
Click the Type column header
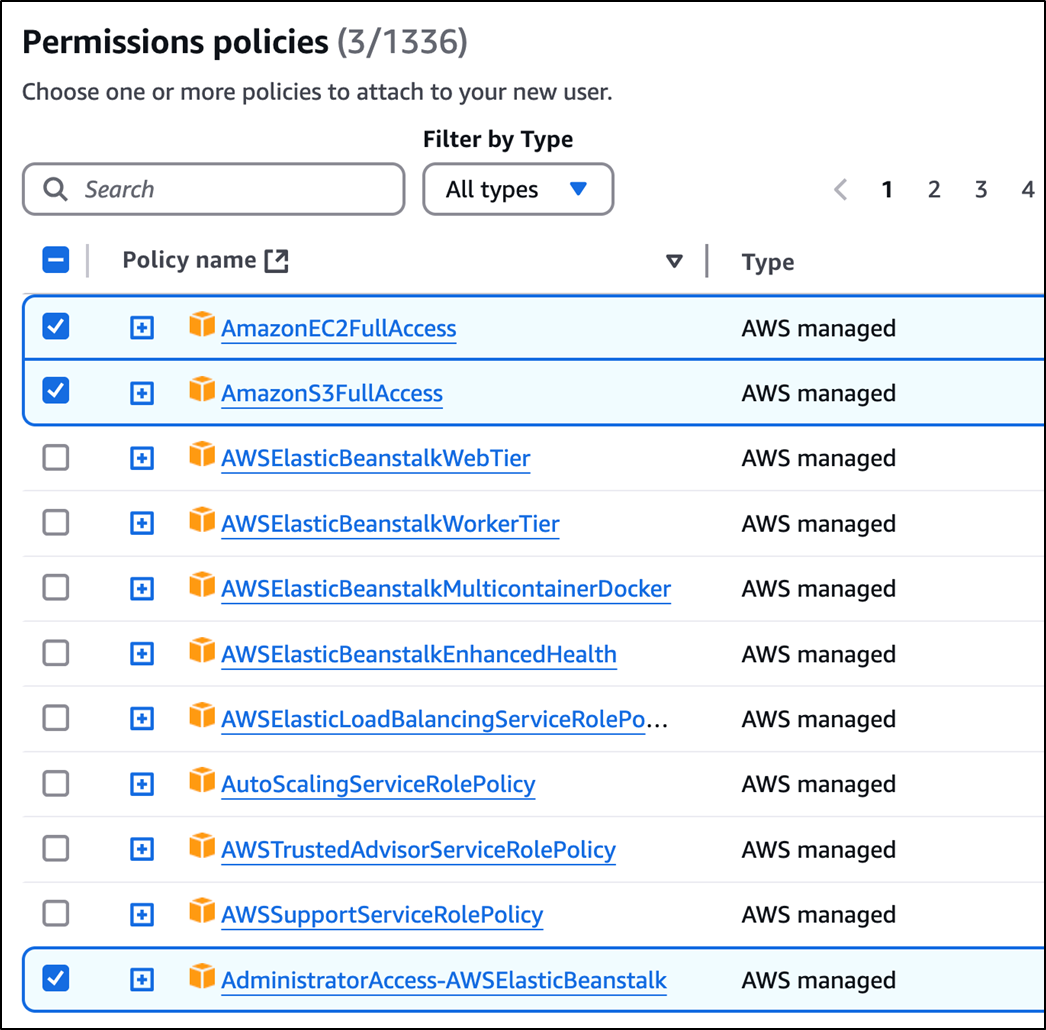tap(768, 262)
